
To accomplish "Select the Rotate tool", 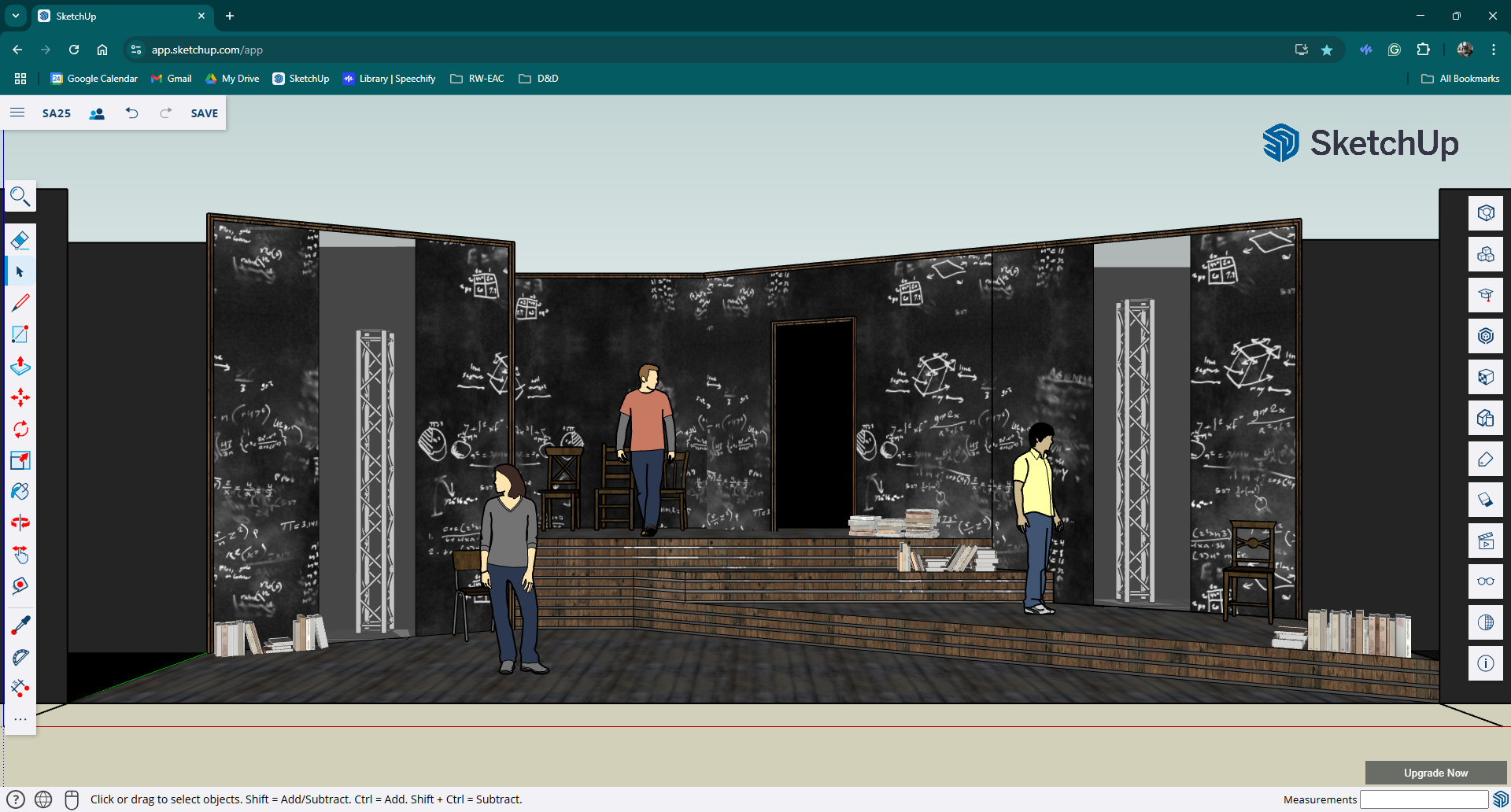I will (x=20, y=429).
